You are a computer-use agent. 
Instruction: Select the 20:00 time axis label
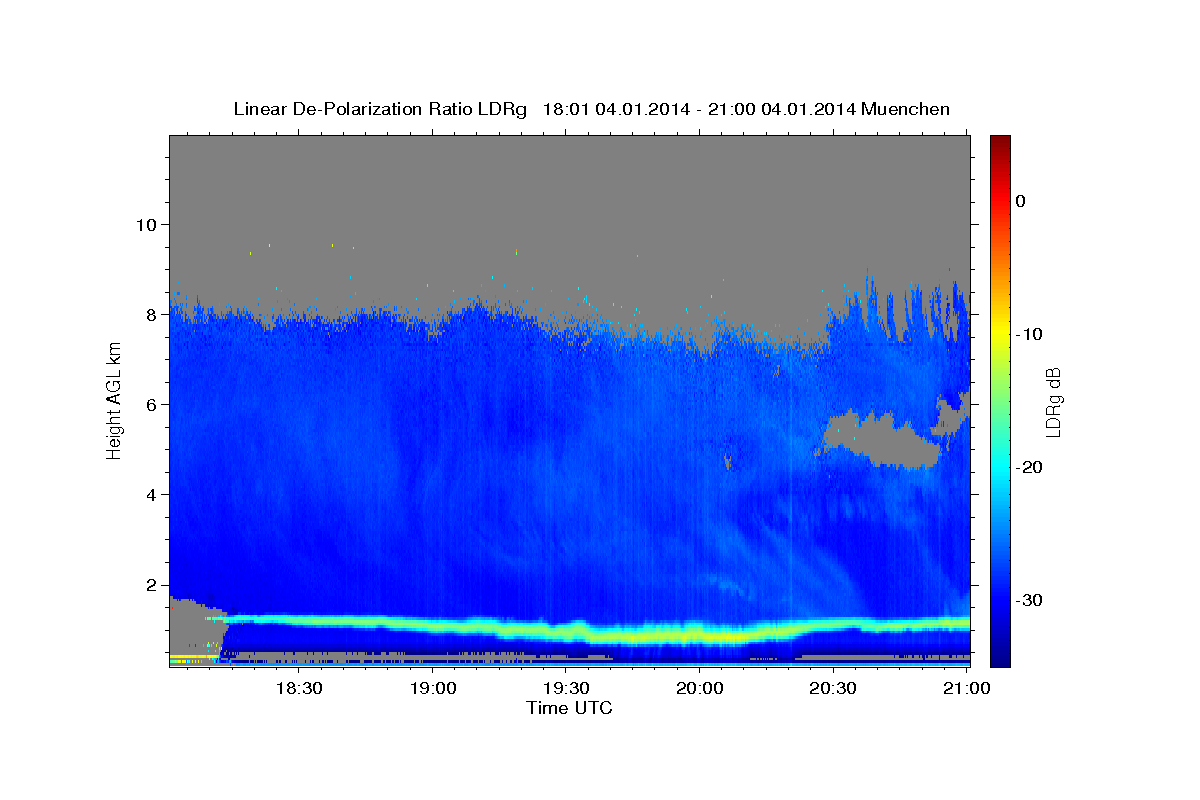point(700,689)
